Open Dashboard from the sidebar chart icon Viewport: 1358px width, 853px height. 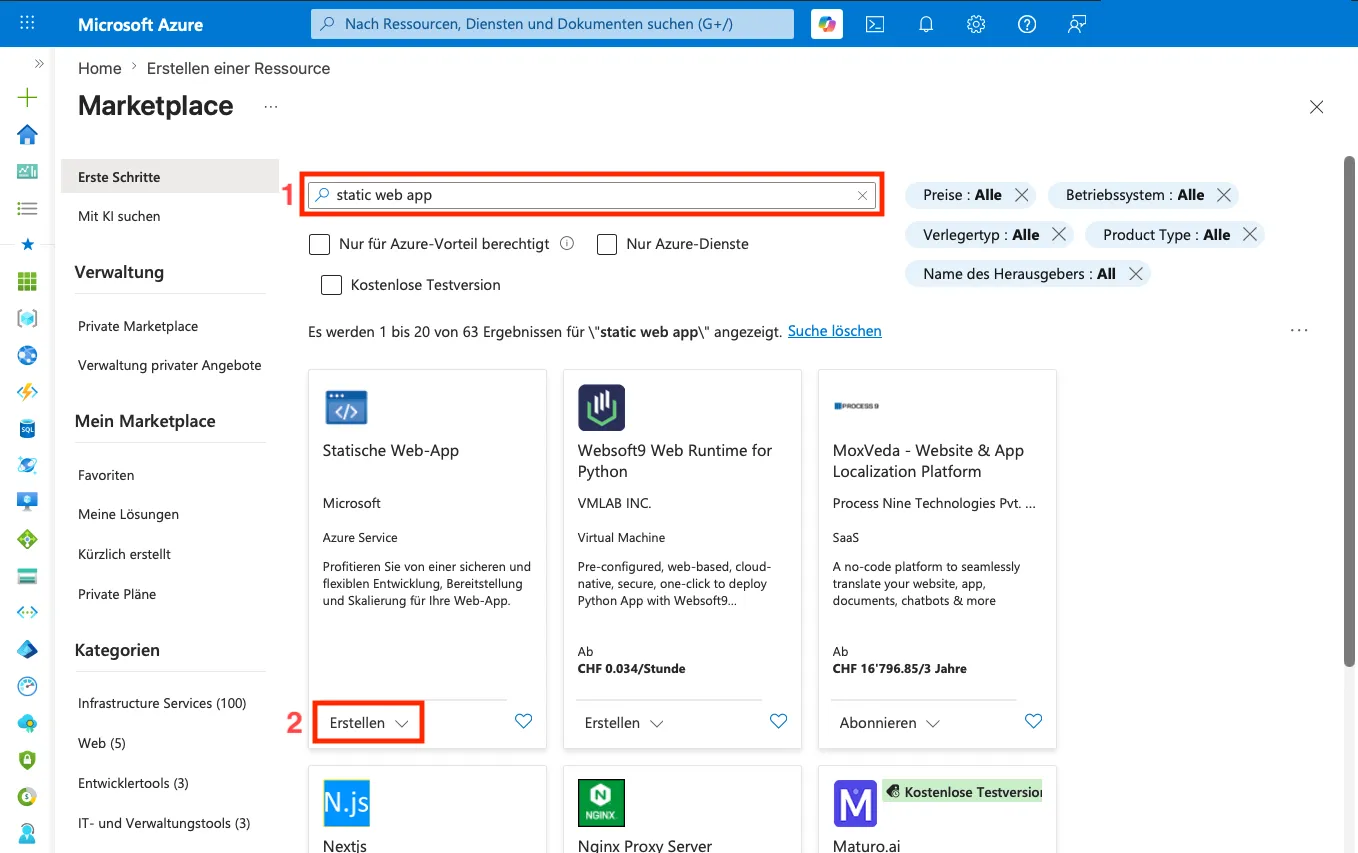click(x=28, y=171)
